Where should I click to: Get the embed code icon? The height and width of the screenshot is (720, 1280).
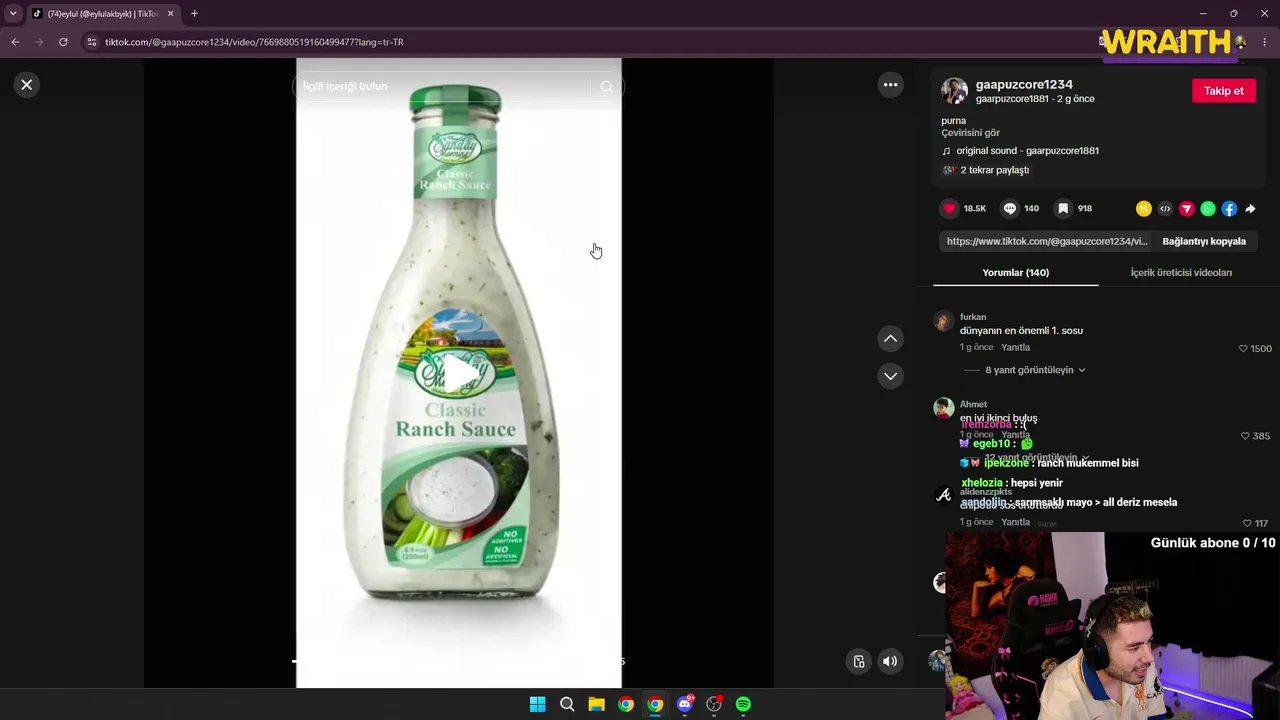tap(1165, 209)
